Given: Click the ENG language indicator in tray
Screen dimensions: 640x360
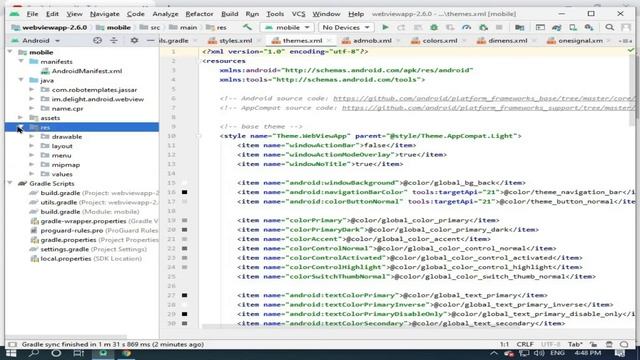Looking at the screenshot, I should (557, 353).
